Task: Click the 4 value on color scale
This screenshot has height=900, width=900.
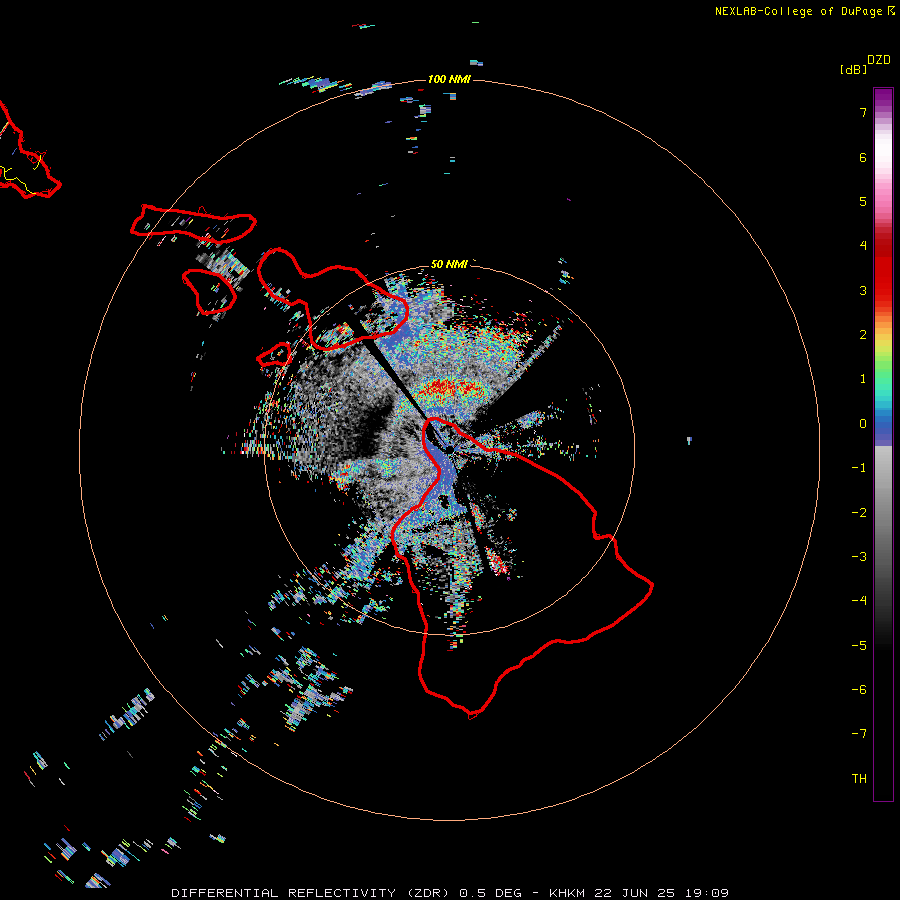Action: (863, 245)
